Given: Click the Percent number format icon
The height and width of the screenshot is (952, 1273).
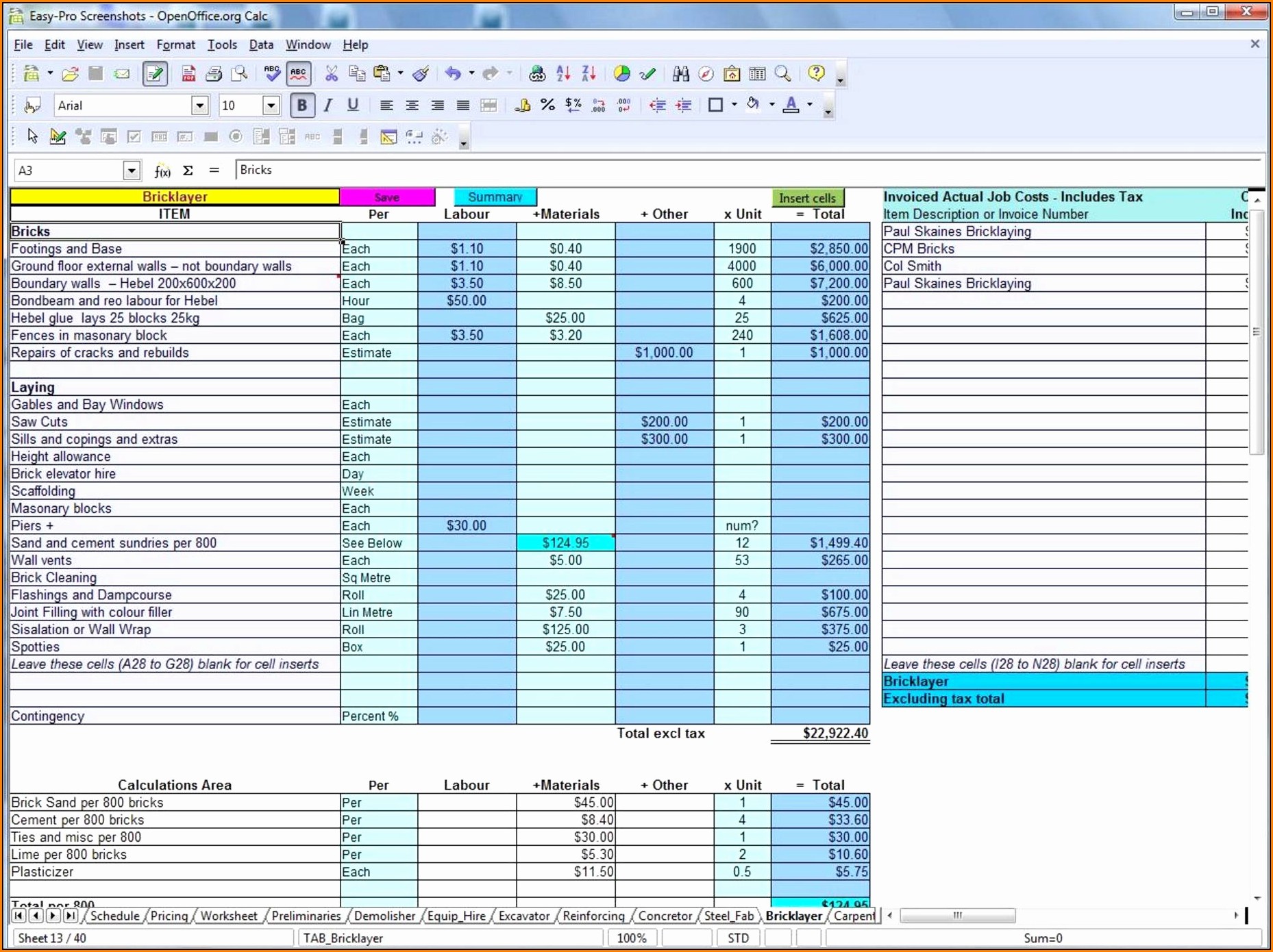Looking at the screenshot, I should click(547, 105).
